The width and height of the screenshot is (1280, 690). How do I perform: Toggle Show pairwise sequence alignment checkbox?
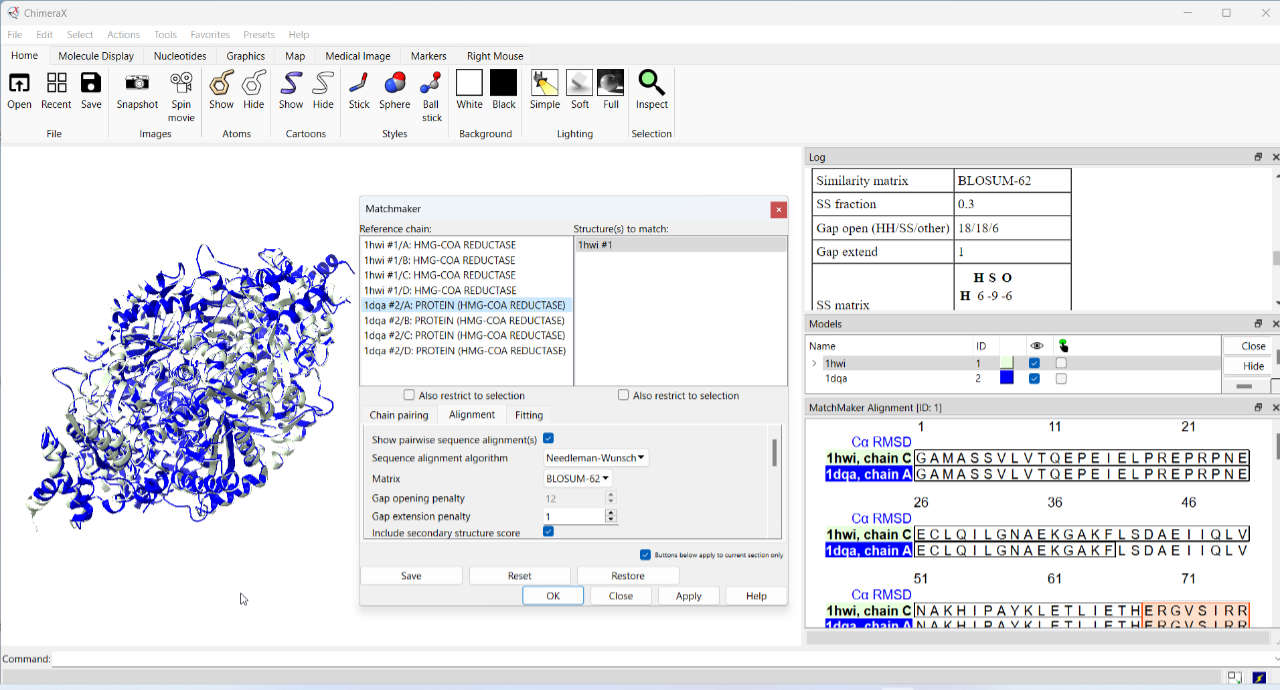pos(548,439)
